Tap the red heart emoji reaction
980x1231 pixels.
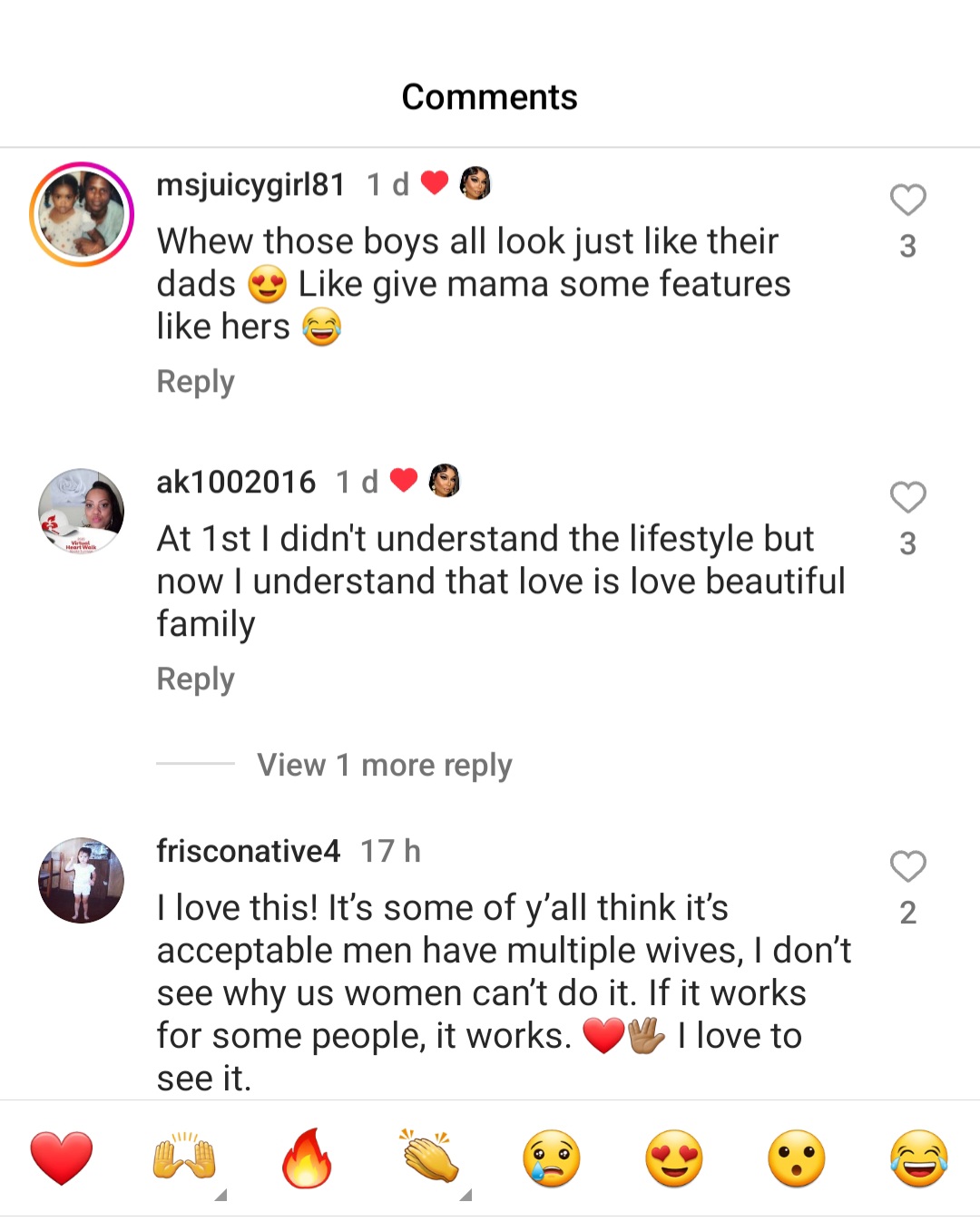point(62,1158)
